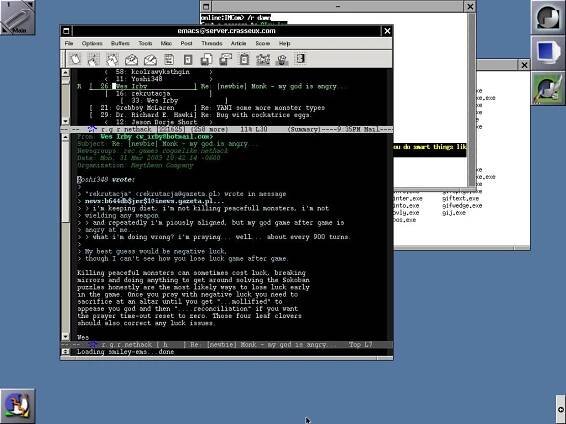The width and height of the screenshot is (566, 424).
Task: Close the file listing background window
Action: coord(524,65)
